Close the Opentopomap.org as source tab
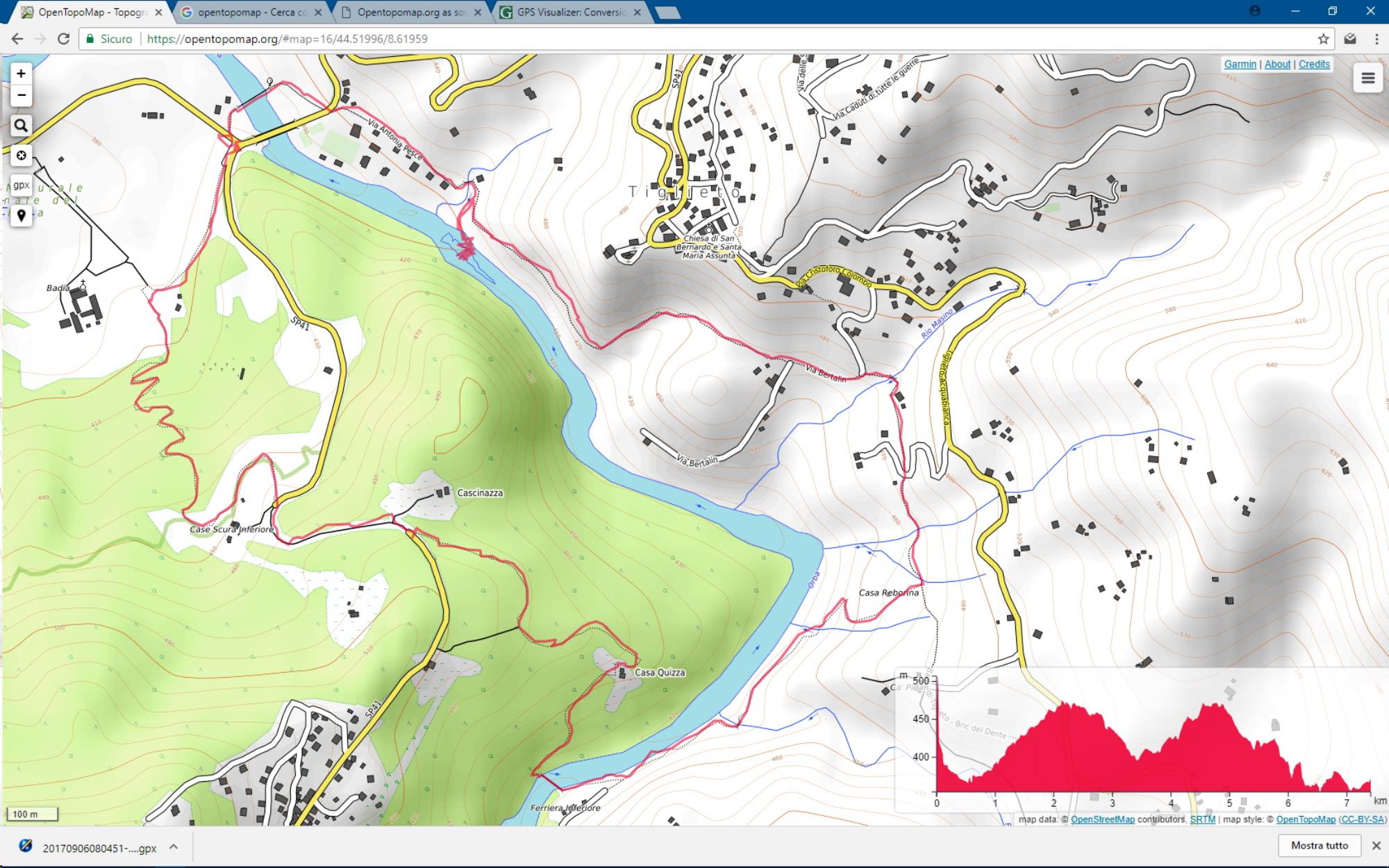The image size is (1389, 868). click(x=478, y=12)
